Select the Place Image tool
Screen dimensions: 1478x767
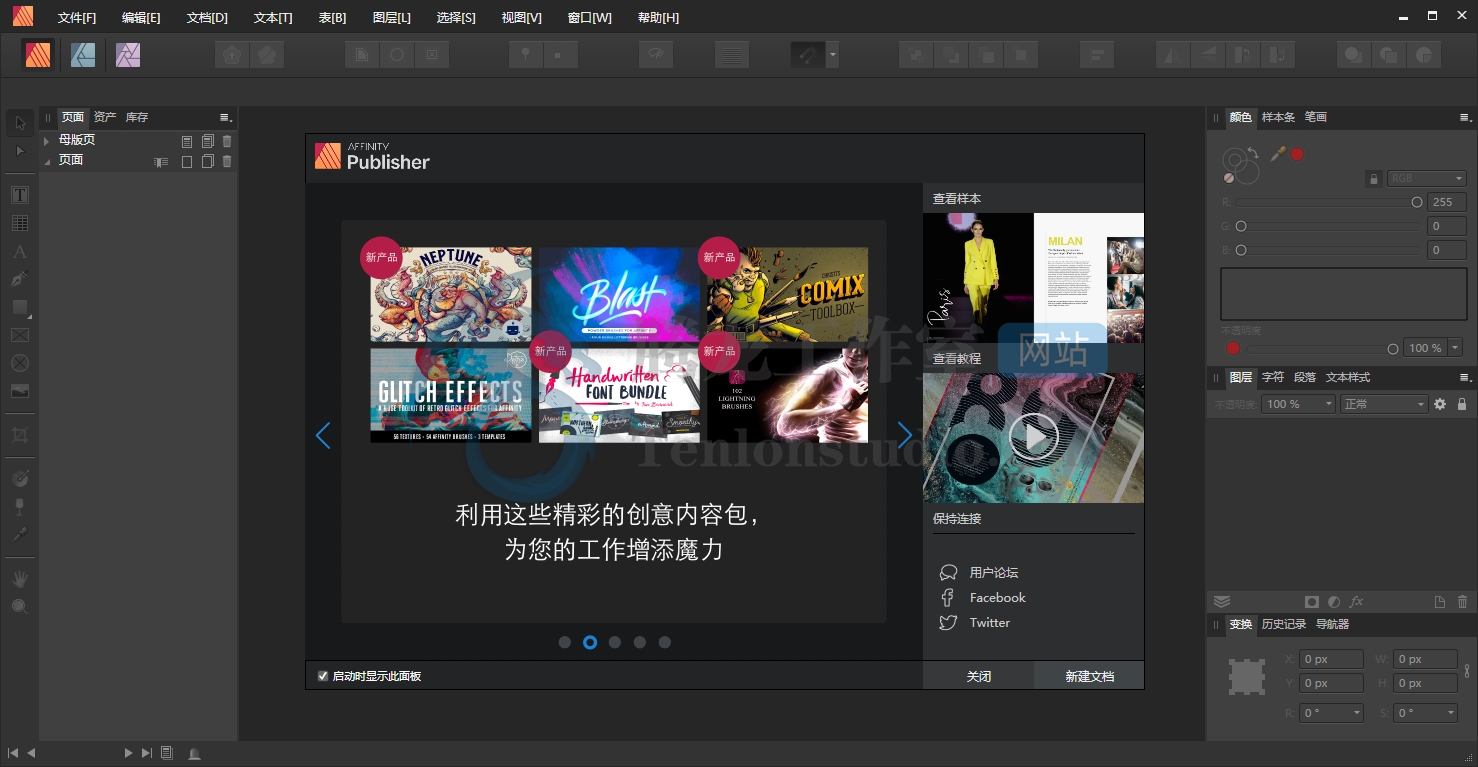20,391
